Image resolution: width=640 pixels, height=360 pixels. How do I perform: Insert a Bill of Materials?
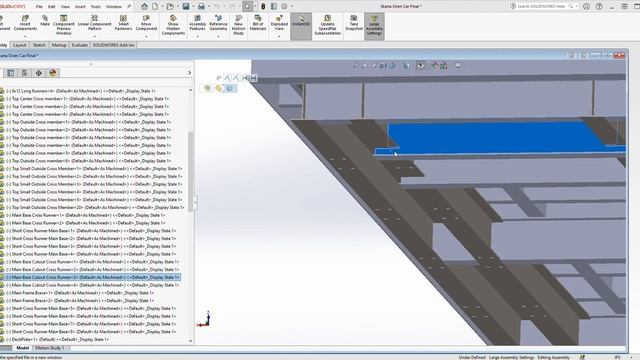pyautogui.click(x=258, y=23)
